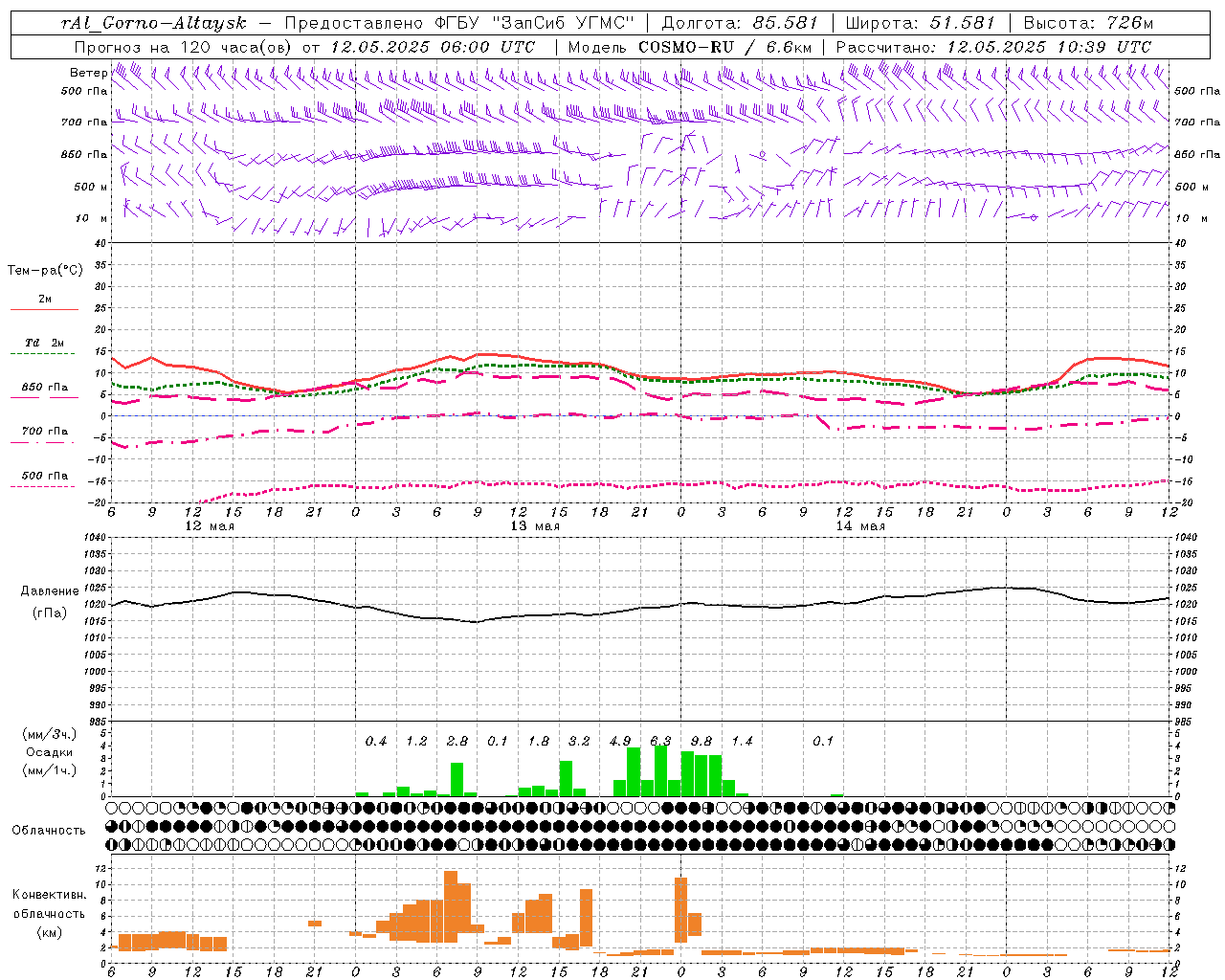Viewport: 1225px width, 980px height.
Task: Click the 'Ветер' wind panel label
Action: 88,73
